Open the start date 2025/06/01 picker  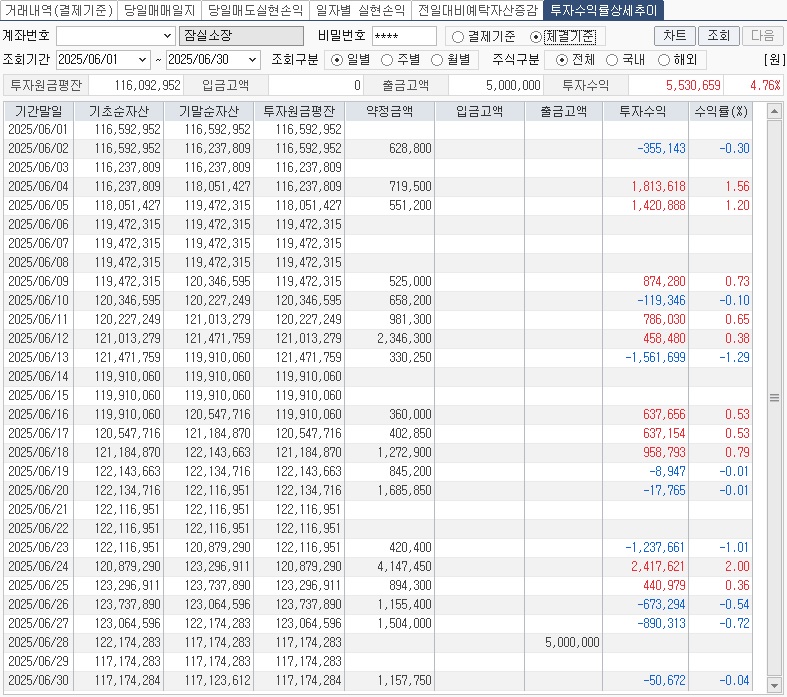point(141,60)
